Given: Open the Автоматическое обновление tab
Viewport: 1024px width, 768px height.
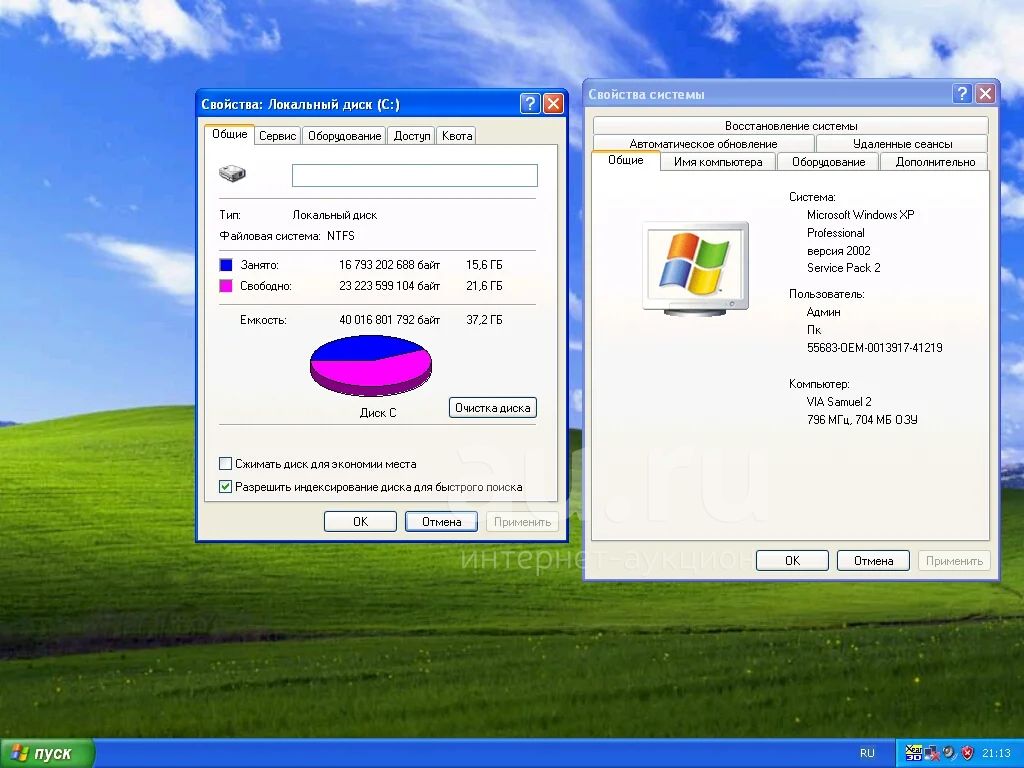Looking at the screenshot, I should [703, 144].
